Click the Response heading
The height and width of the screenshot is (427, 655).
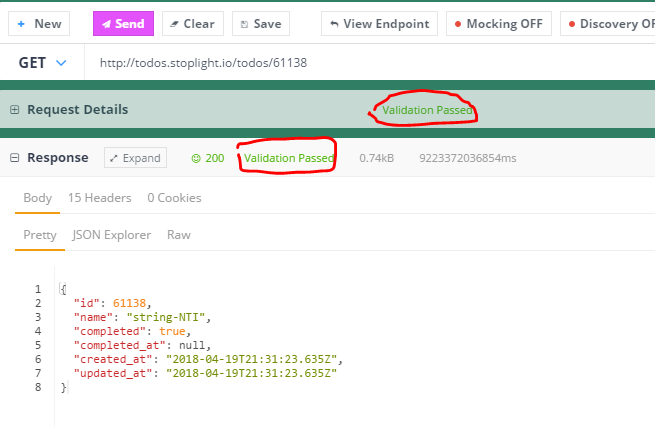(x=58, y=158)
